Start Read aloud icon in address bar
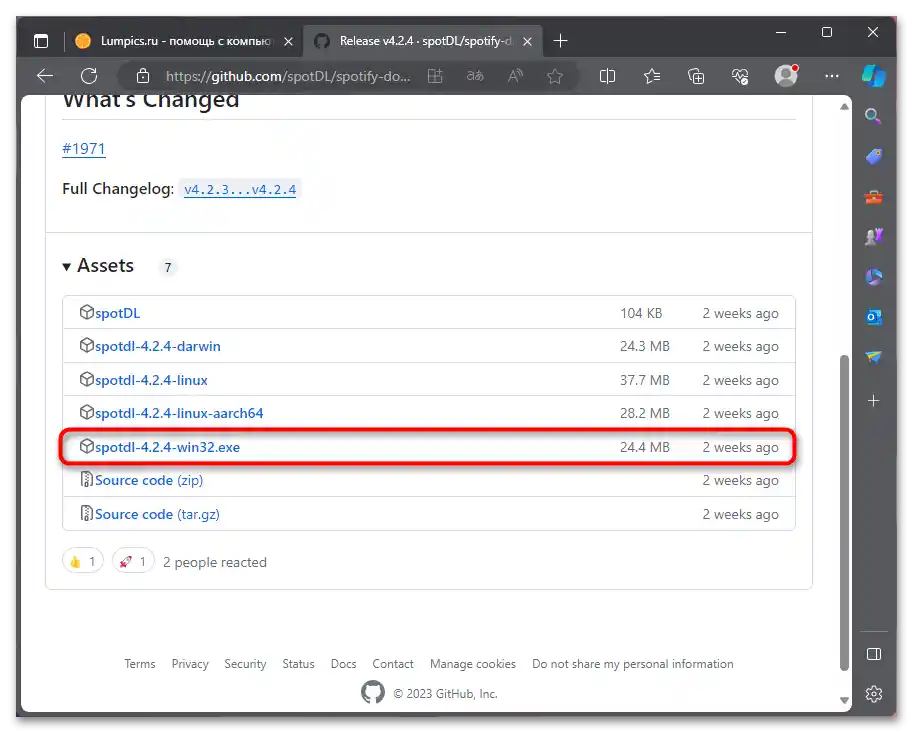Image resolution: width=913 pixels, height=733 pixels. point(515,76)
